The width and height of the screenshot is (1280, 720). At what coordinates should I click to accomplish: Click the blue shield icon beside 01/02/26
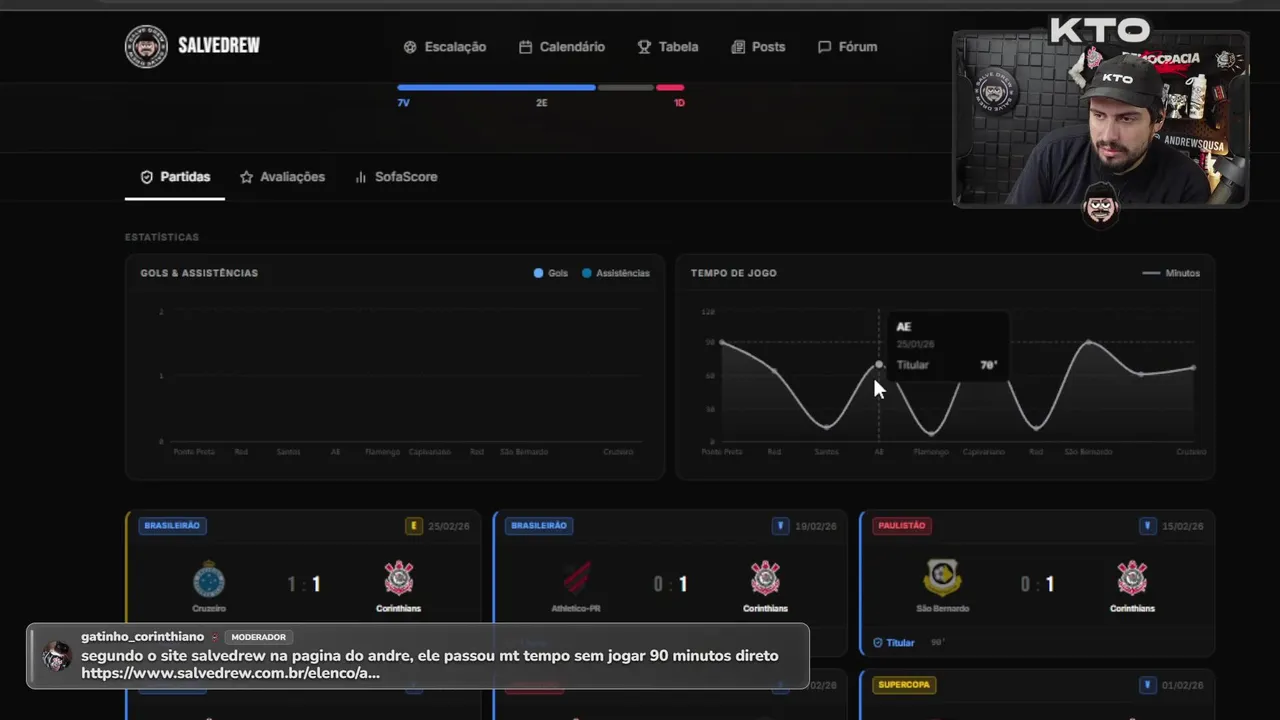1147,685
